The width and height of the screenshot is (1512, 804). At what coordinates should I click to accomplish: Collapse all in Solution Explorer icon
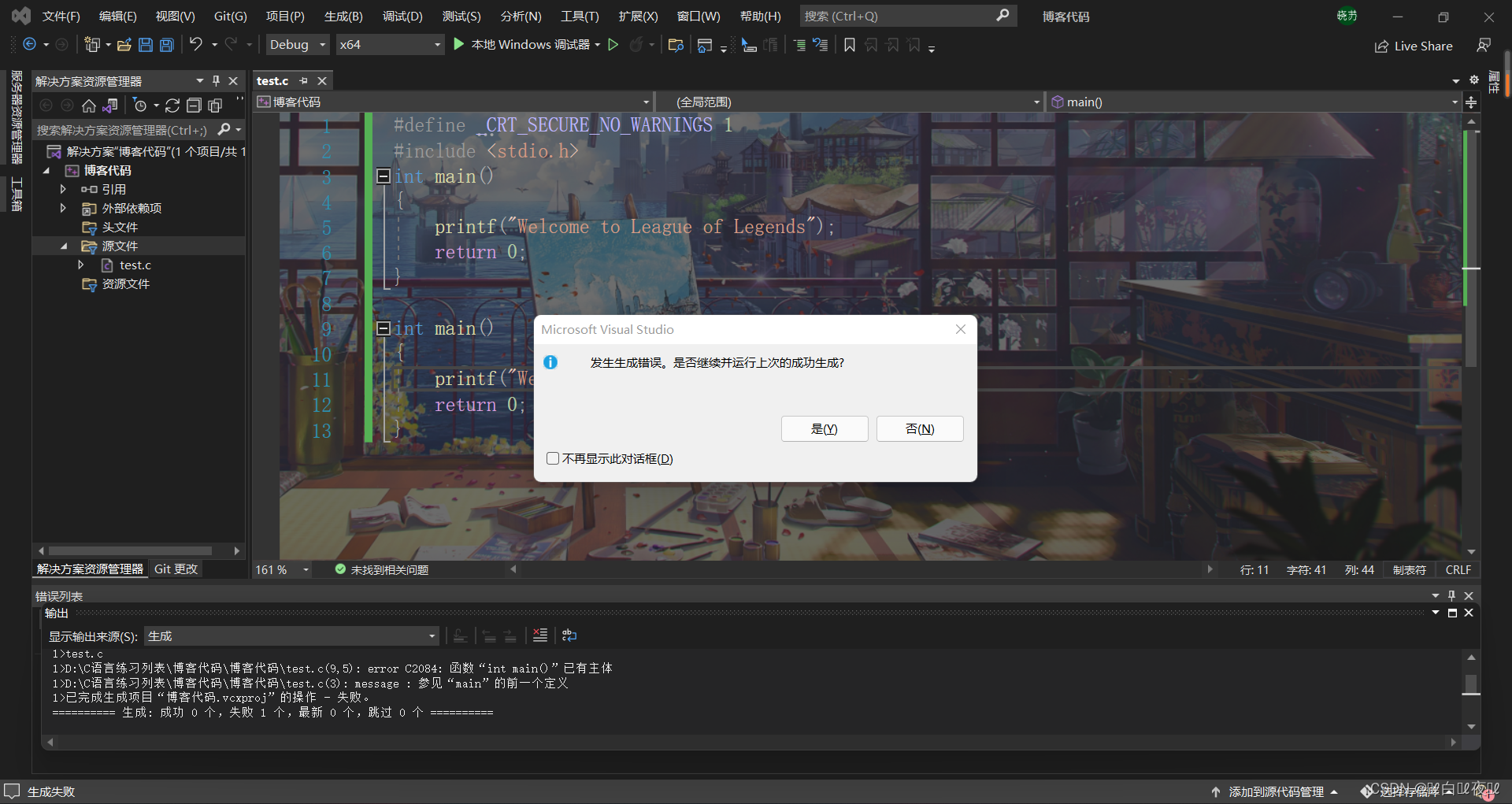[x=194, y=105]
